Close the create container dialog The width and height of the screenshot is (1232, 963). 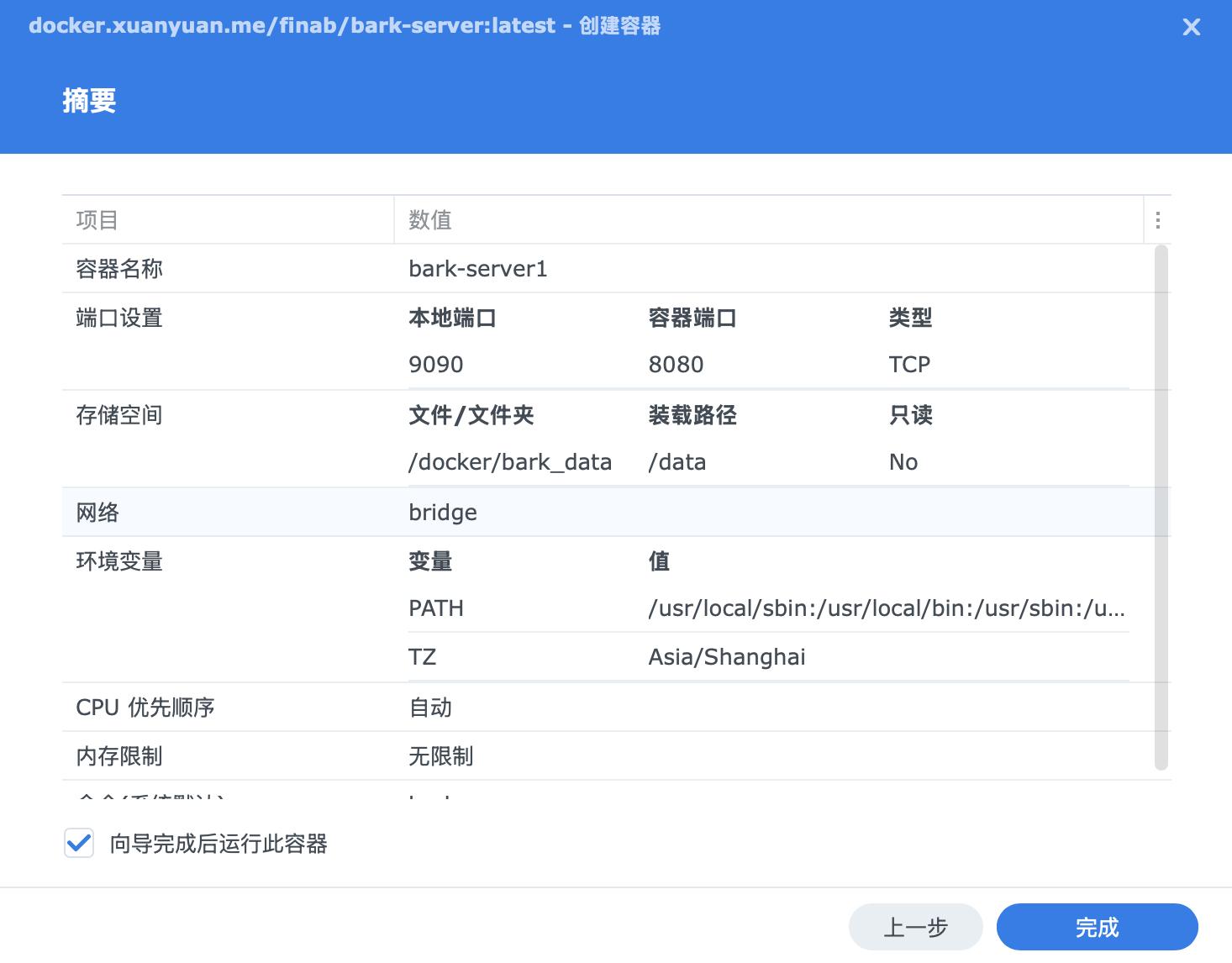click(x=1191, y=27)
